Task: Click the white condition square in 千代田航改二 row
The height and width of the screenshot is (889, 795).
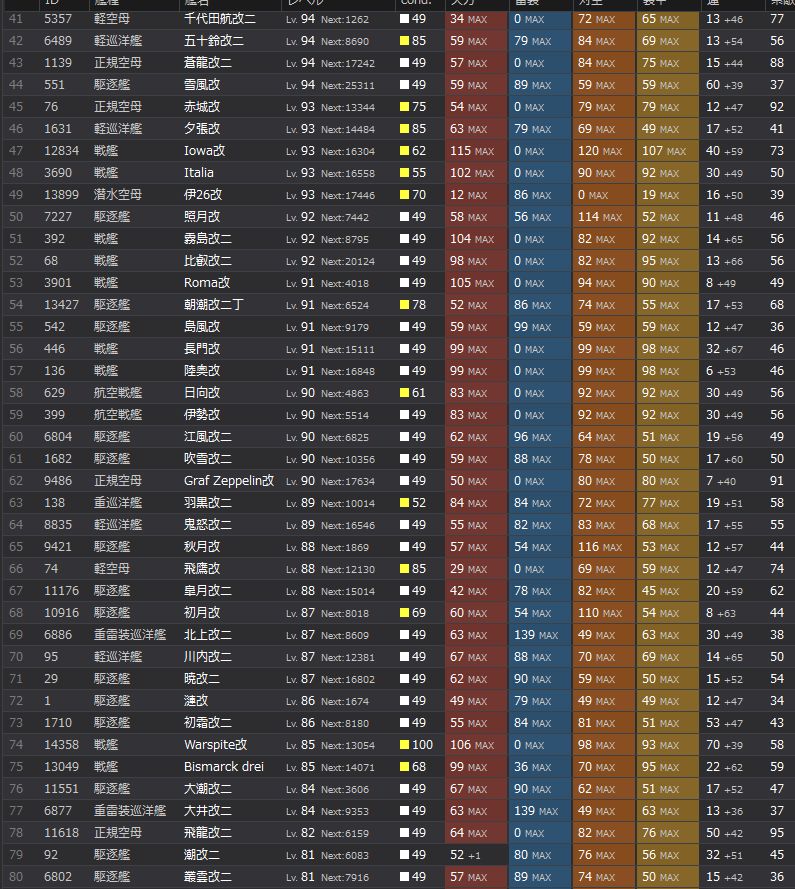Action: (x=404, y=19)
